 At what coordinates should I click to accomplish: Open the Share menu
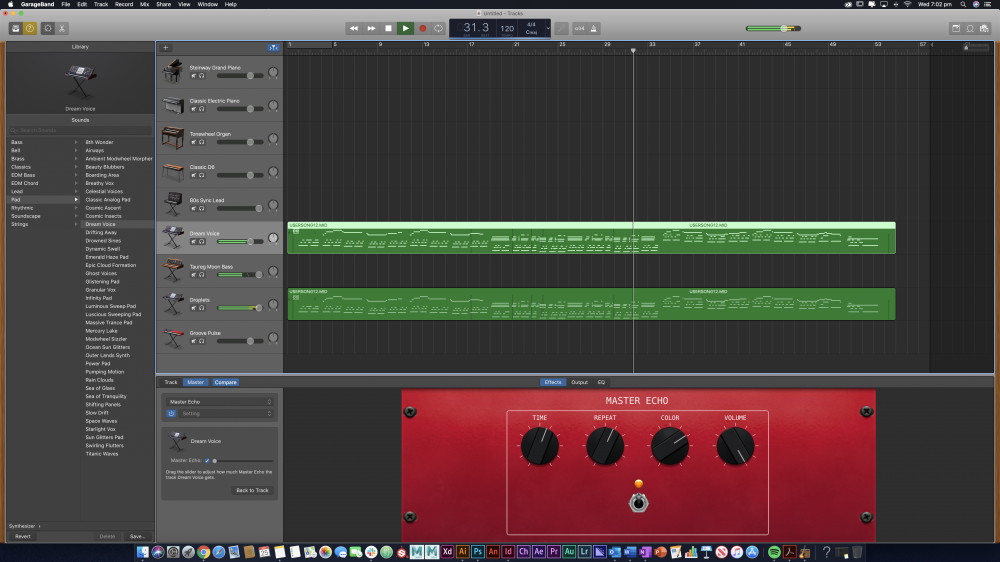[x=163, y=4]
